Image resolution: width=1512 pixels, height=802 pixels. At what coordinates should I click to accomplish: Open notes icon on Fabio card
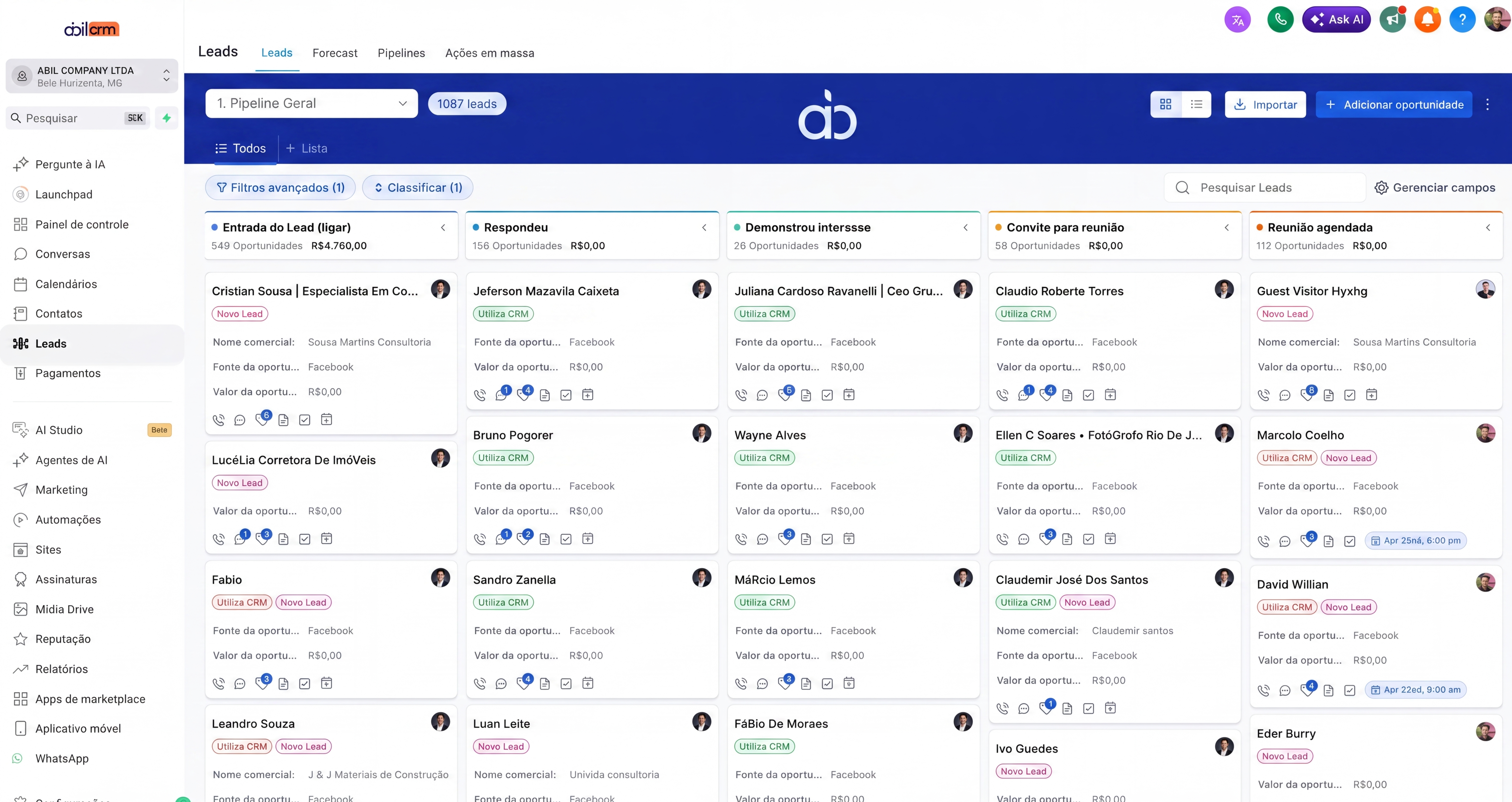pos(284,683)
